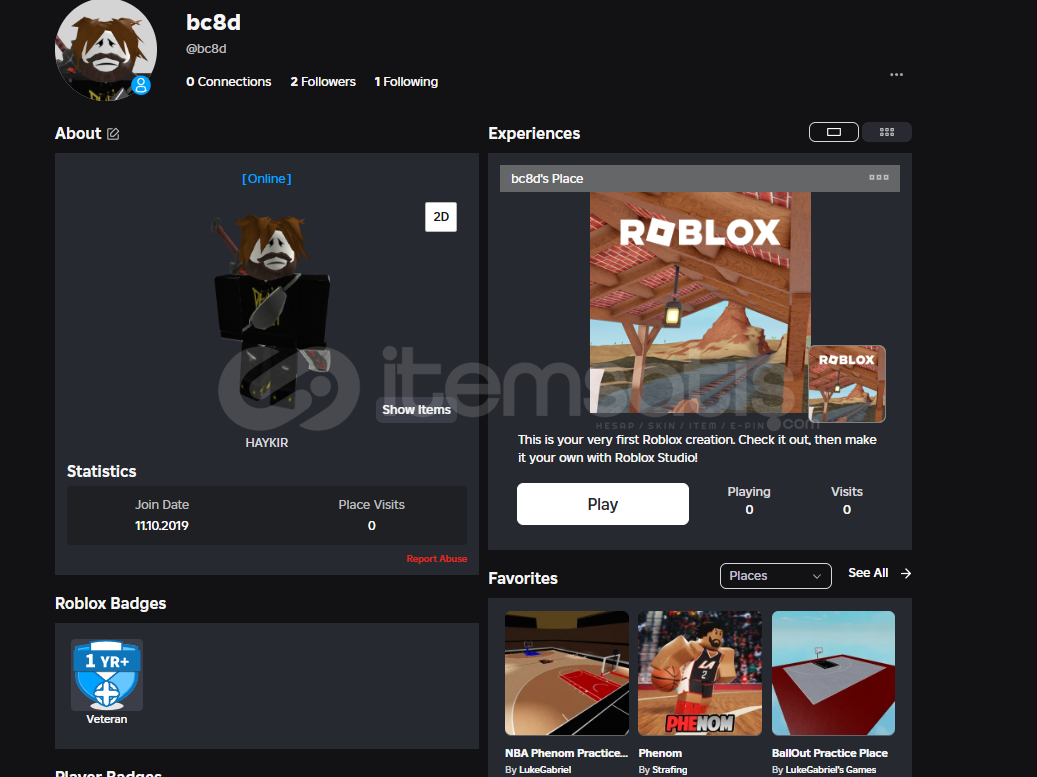
Task: Click the Place Visits statistic
Action: (371, 514)
